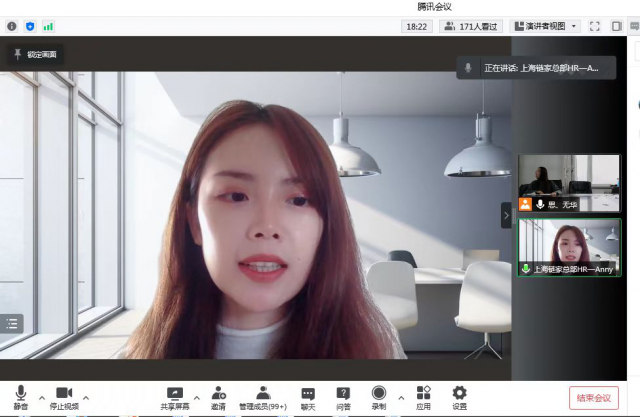640x417 pixels.
Task: Click the red end meeting (结束会议) button
Action: [x=593, y=397]
